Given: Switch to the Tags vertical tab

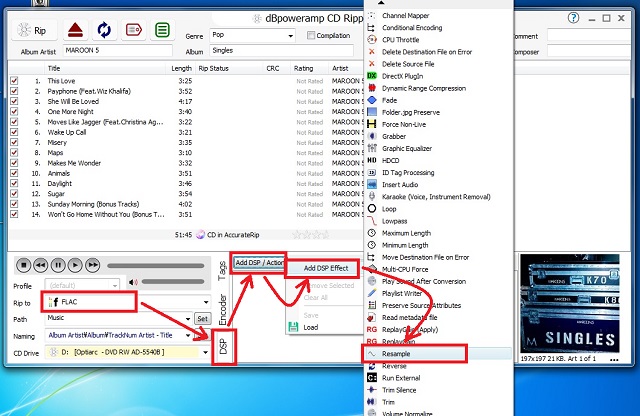Looking at the screenshot, I should [222, 271].
